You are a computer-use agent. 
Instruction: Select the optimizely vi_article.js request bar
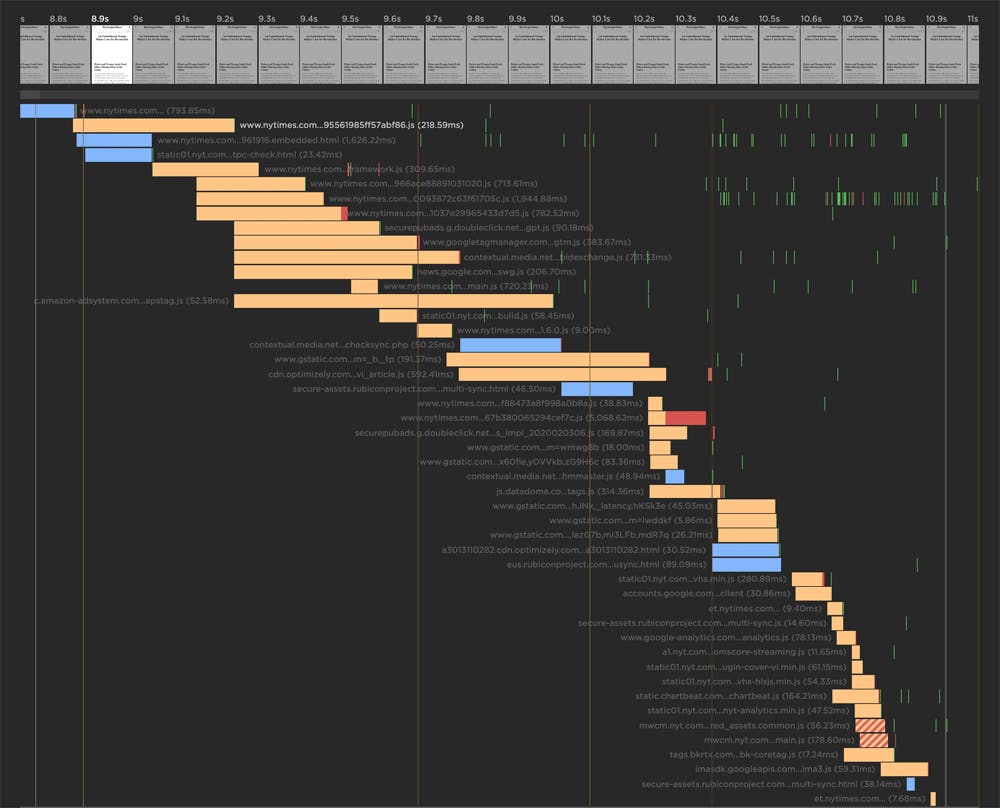pos(555,374)
